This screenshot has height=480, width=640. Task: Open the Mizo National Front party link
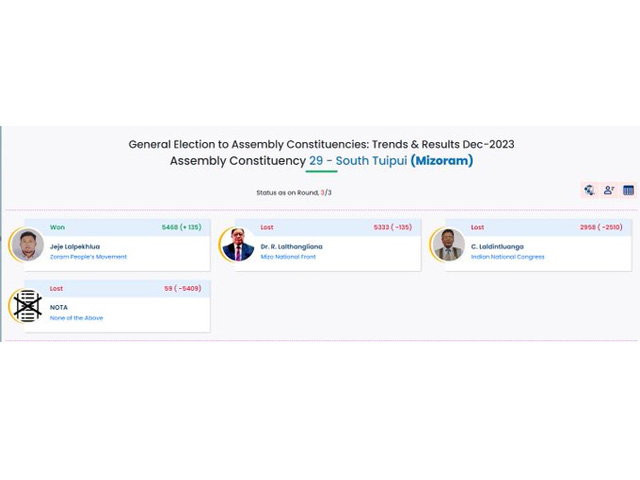pos(288,257)
